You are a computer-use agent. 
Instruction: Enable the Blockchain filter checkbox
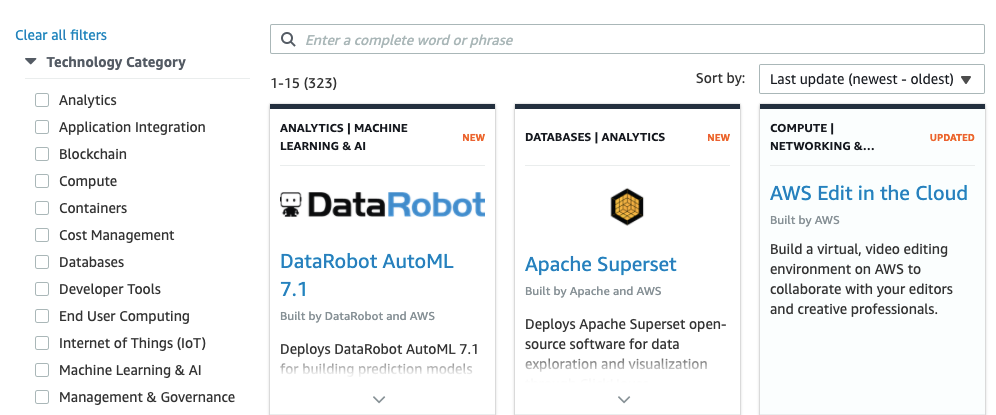[42, 154]
